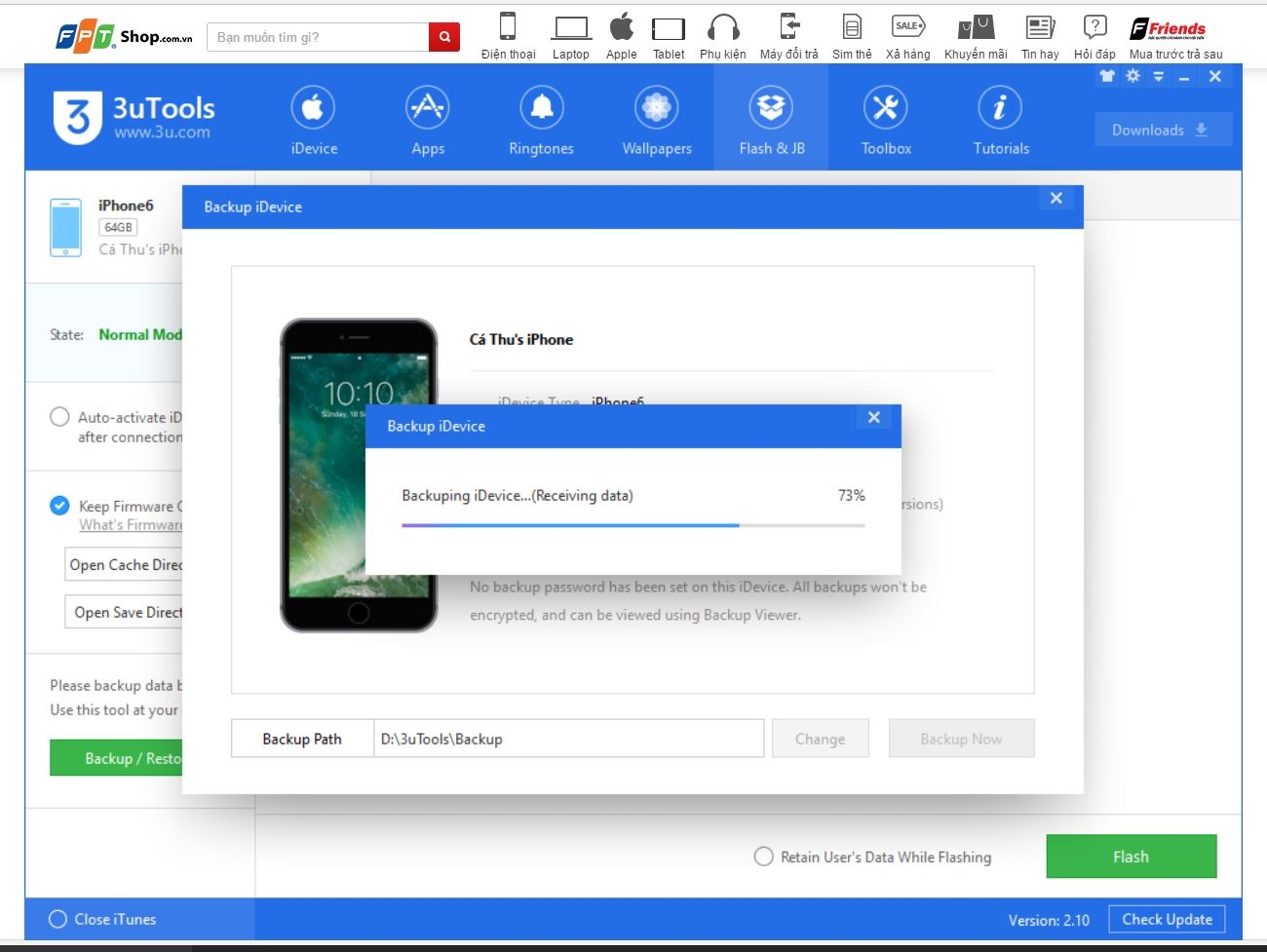Select Retain User's Data While Flashing
This screenshot has height=952, width=1267.
[763, 857]
